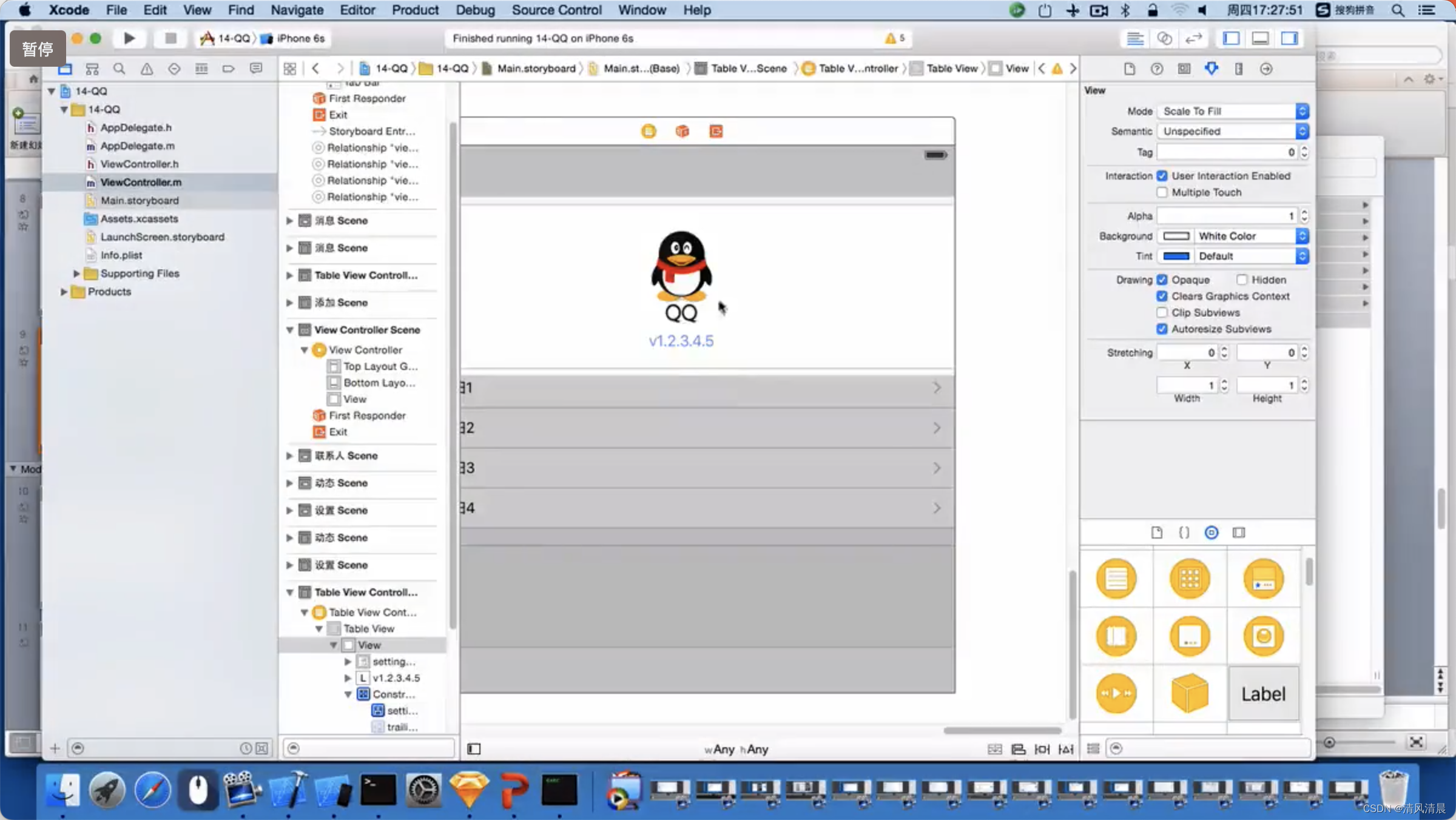Screen dimensions: 1456x820
Task: Open the Pin constraints tool
Action: coord(1042,749)
